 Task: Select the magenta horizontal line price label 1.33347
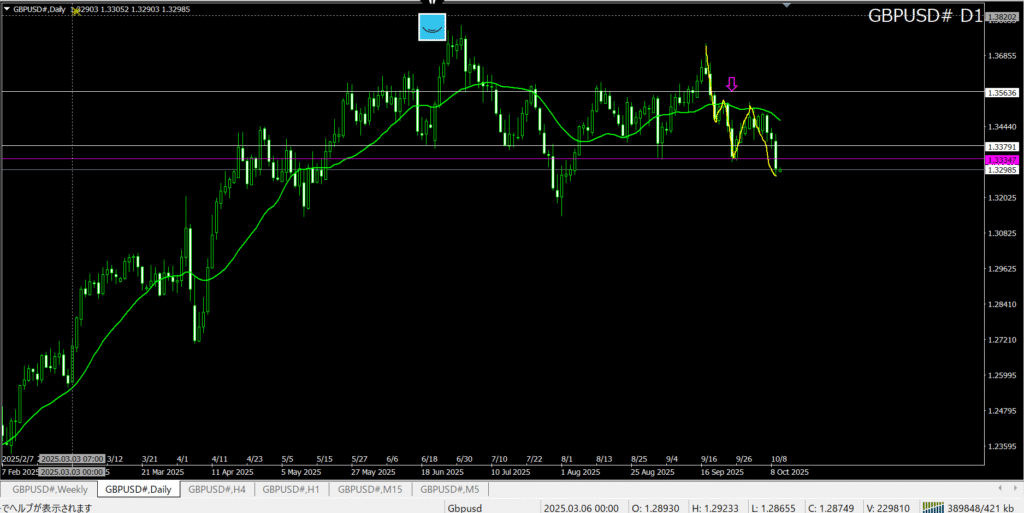pyautogui.click(x=1000, y=160)
